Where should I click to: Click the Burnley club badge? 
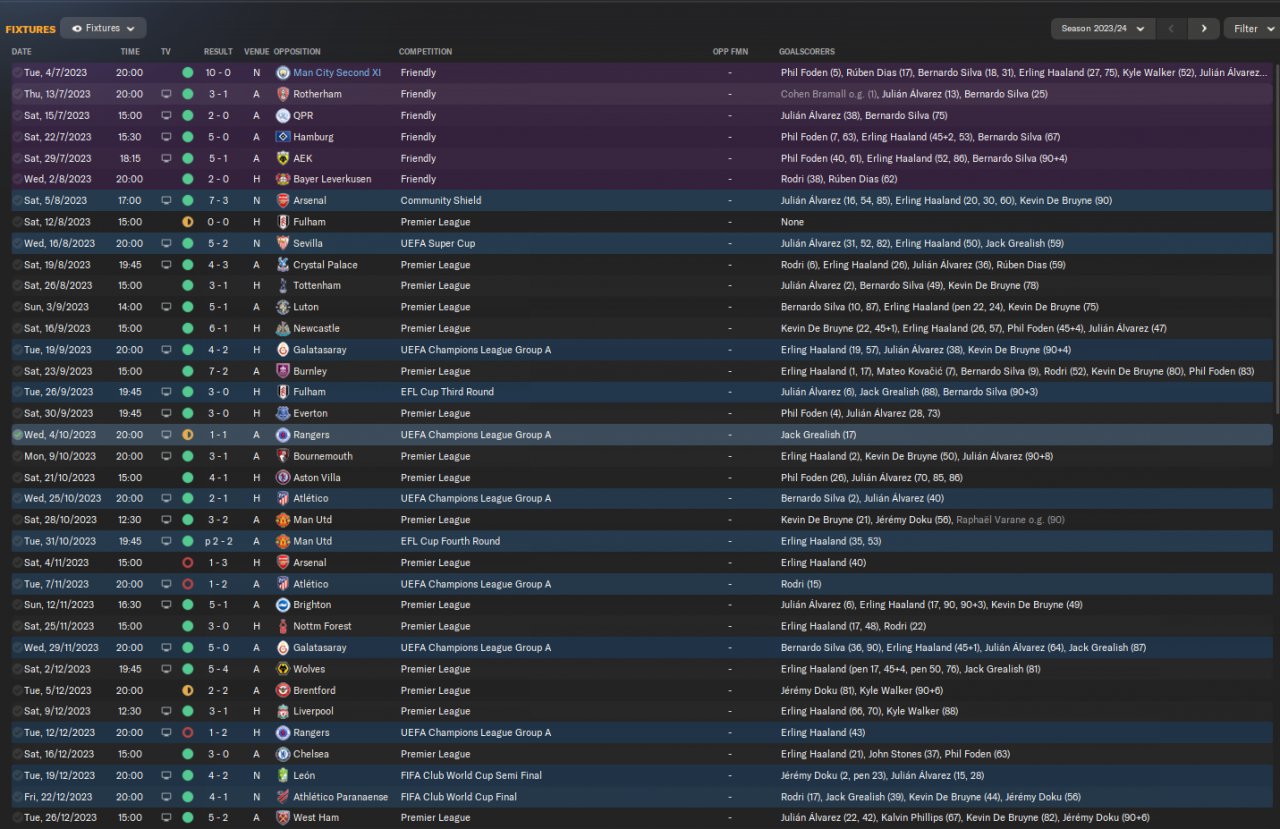click(x=282, y=371)
